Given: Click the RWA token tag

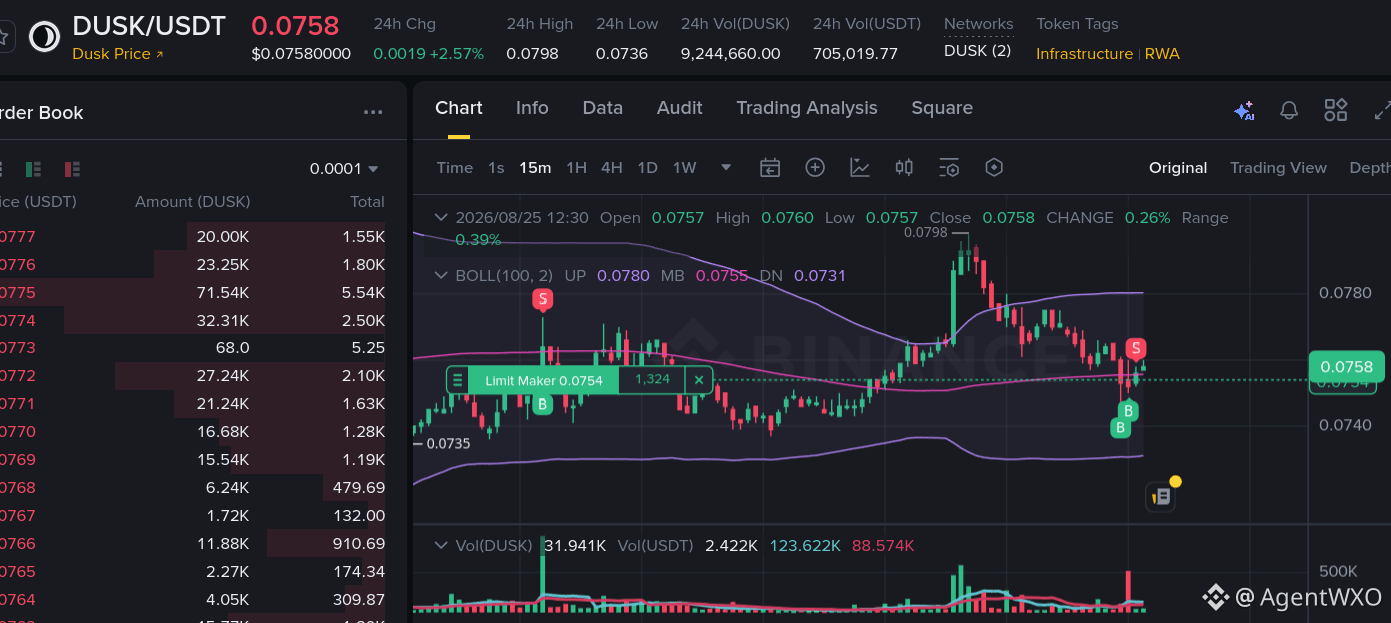Looking at the screenshot, I should 1162,54.
